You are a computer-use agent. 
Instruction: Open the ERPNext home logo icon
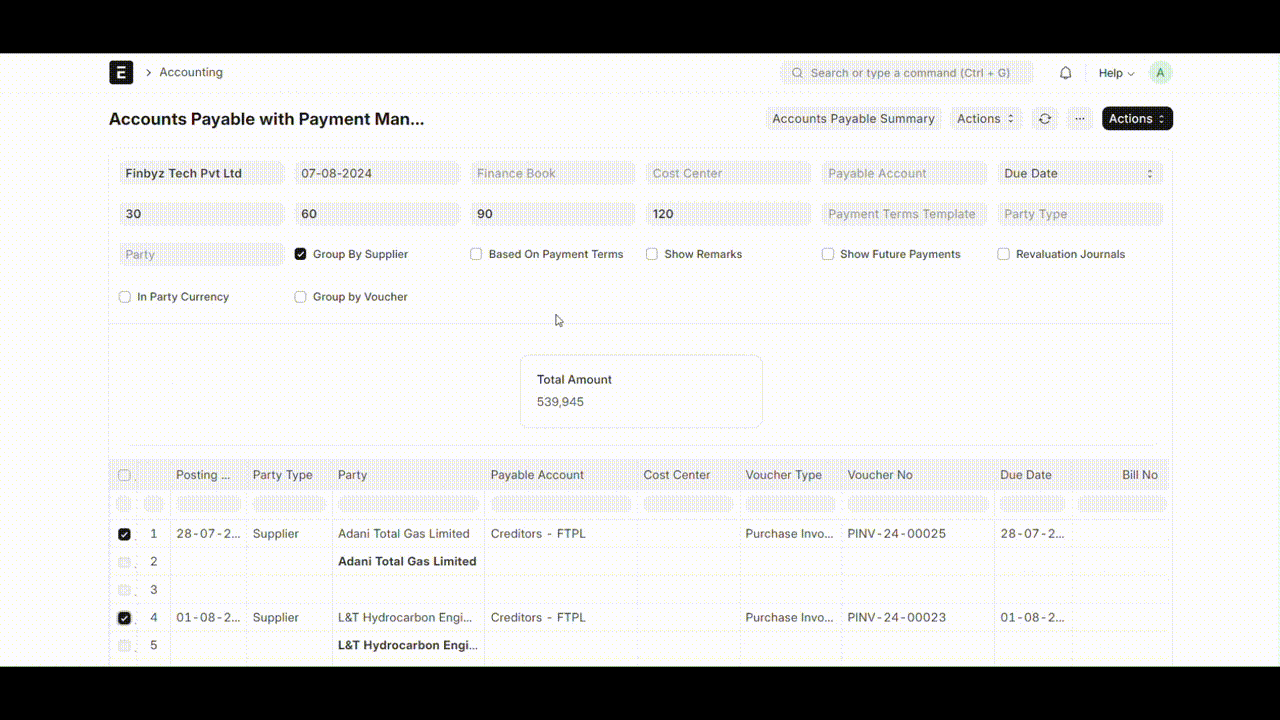pyautogui.click(x=121, y=72)
